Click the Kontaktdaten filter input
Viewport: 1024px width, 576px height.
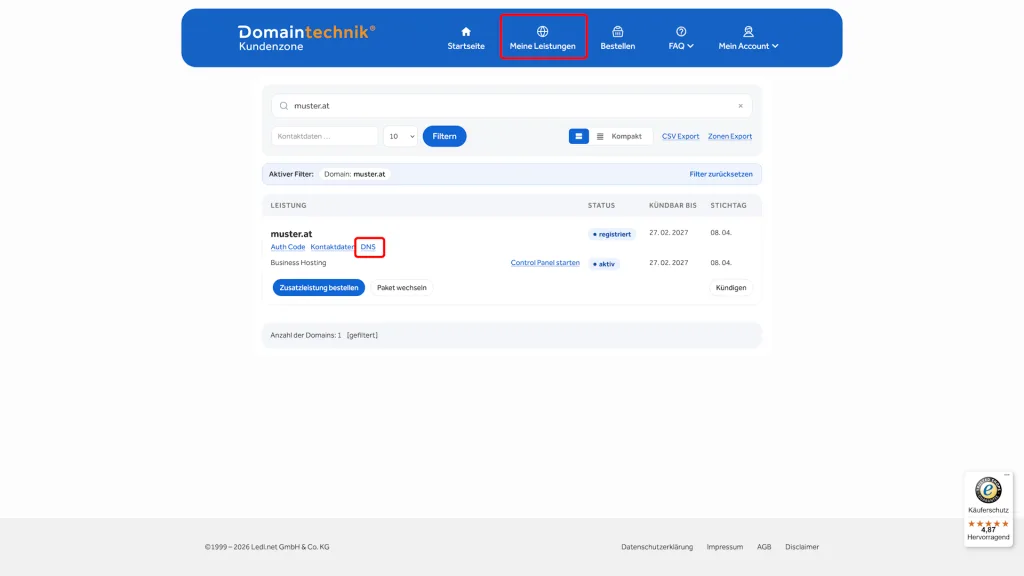pyautogui.click(x=325, y=136)
